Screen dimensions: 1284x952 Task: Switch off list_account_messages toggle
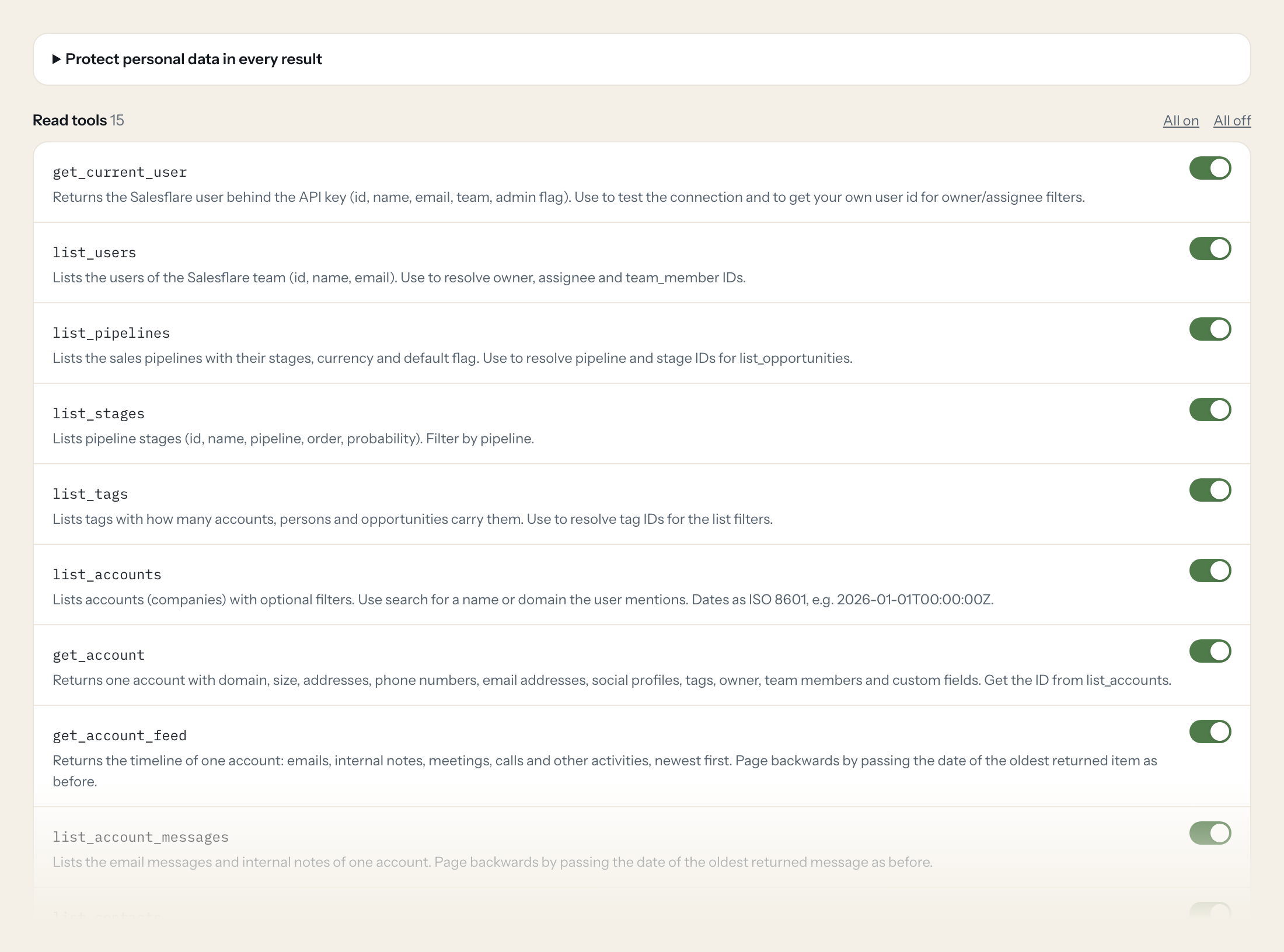tap(1210, 833)
